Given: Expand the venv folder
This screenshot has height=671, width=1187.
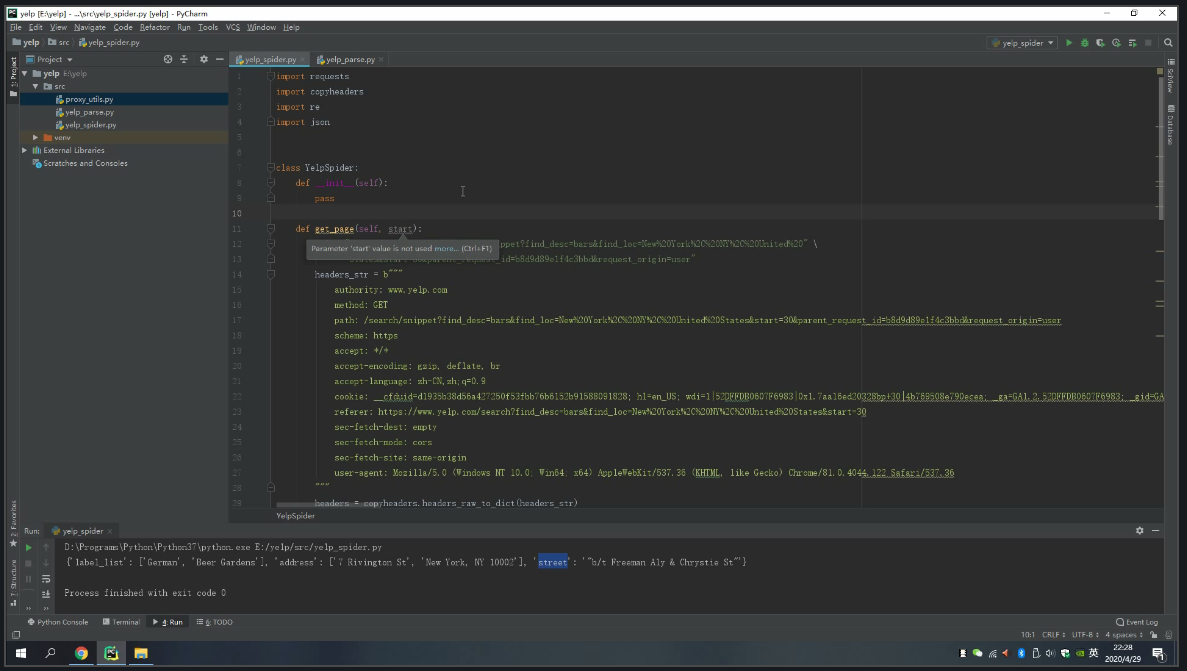Looking at the screenshot, I should [x=35, y=137].
